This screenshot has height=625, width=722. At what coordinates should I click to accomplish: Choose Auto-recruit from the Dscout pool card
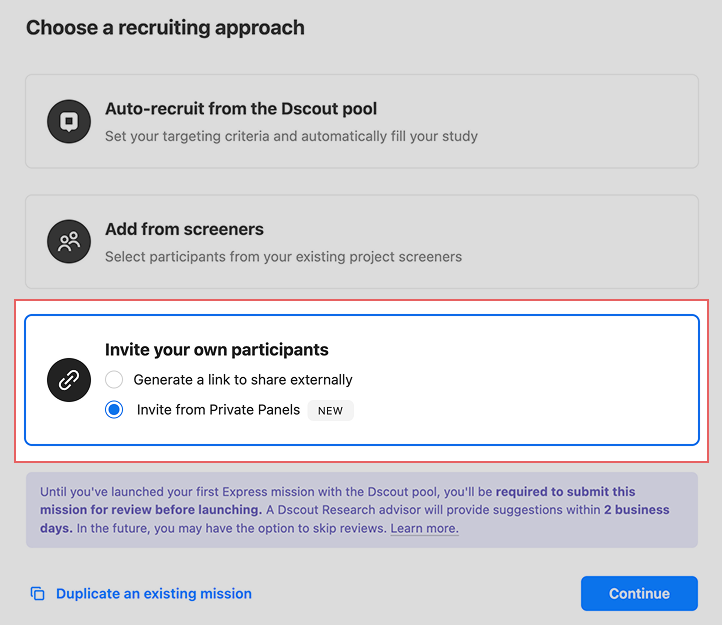[362, 121]
